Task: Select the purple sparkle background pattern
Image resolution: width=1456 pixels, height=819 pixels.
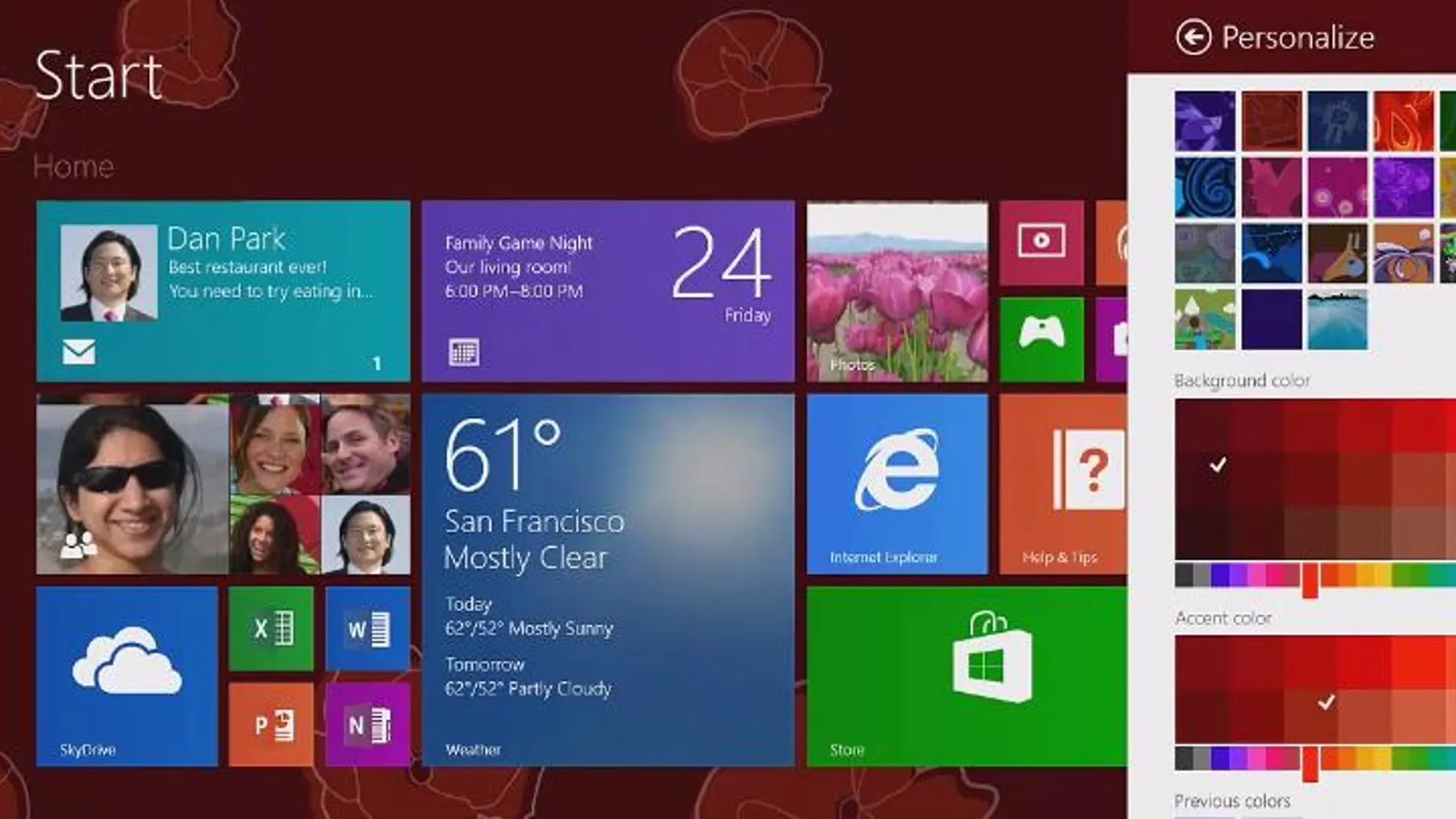Action: (1404, 188)
